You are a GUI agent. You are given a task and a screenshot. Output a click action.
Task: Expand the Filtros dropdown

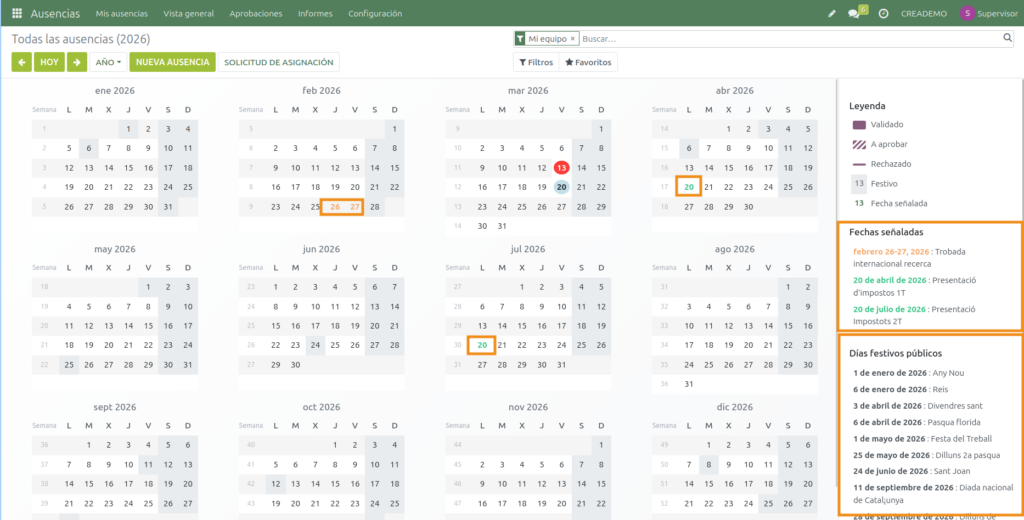(x=535, y=62)
